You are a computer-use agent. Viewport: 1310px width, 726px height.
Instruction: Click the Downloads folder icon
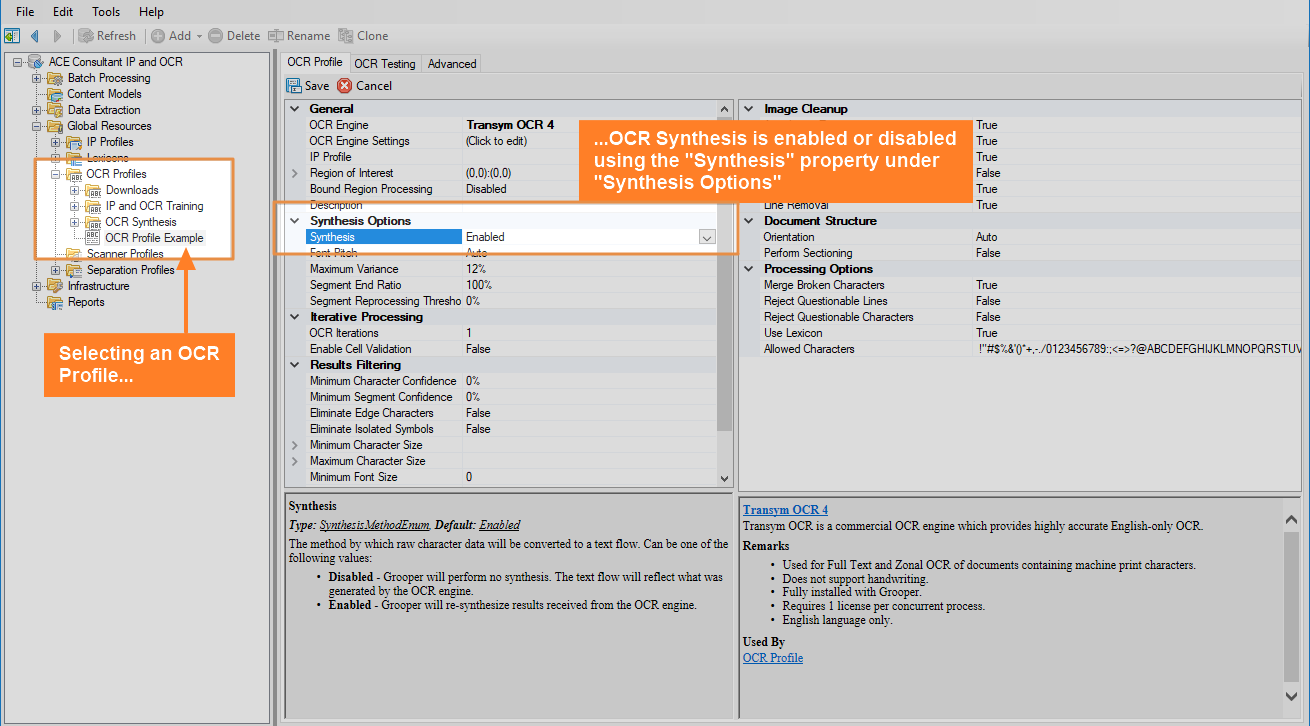point(94,190)
